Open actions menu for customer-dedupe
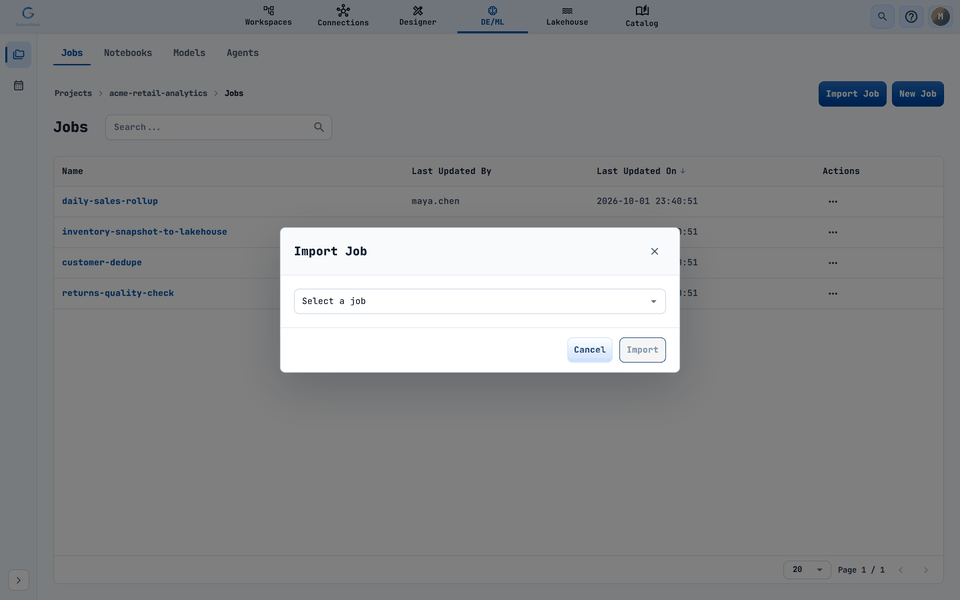Screen dimensions: 960x600 833,263
